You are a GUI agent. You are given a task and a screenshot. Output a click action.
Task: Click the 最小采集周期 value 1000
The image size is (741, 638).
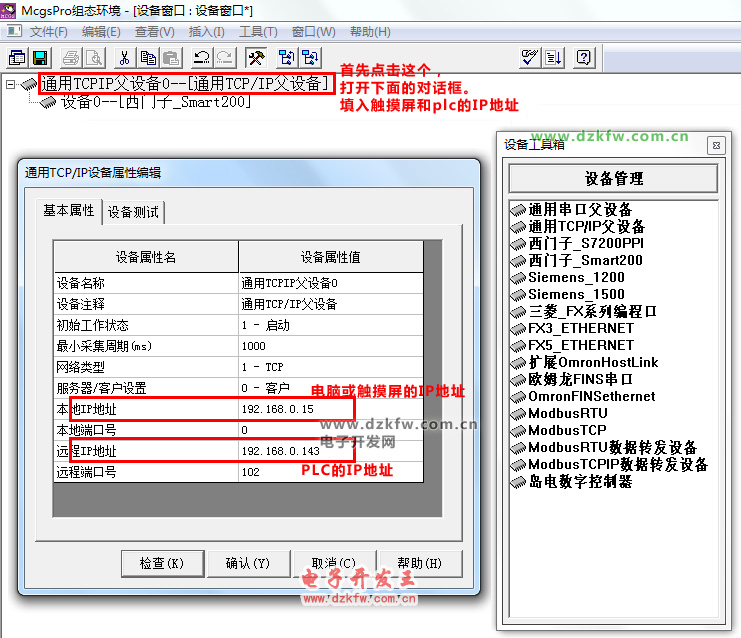tap(330, 346)
